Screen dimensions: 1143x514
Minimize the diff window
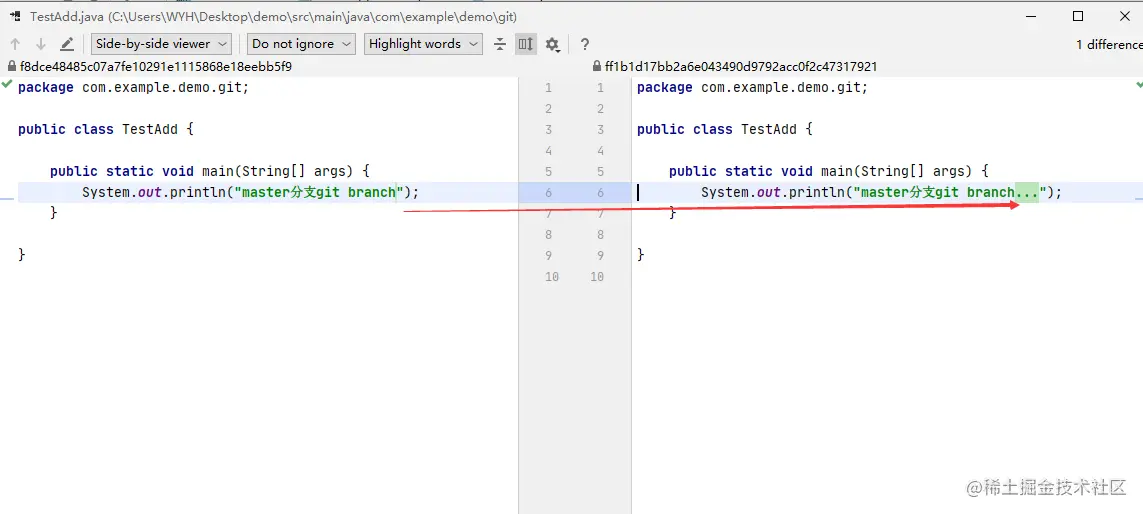[x=1031, y=16]
